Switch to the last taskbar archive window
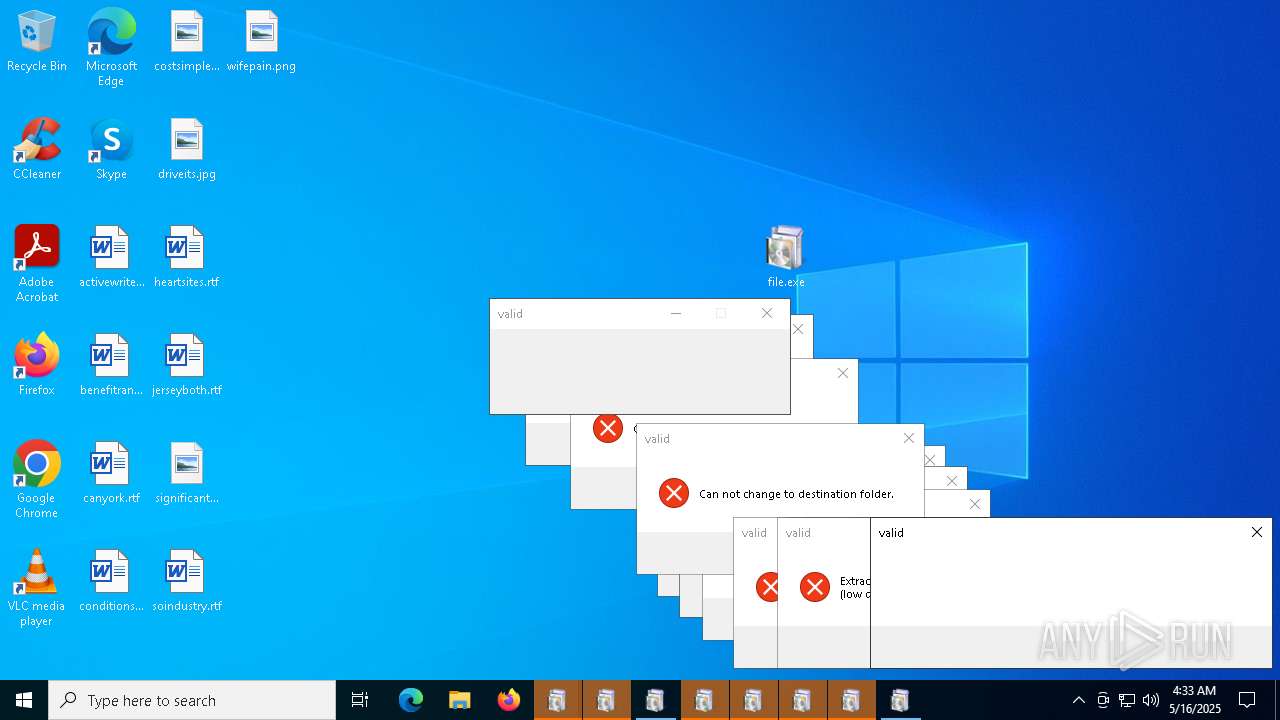This screenshot has width=1280, height=720. pyautogui.click(x=900, y=700)
